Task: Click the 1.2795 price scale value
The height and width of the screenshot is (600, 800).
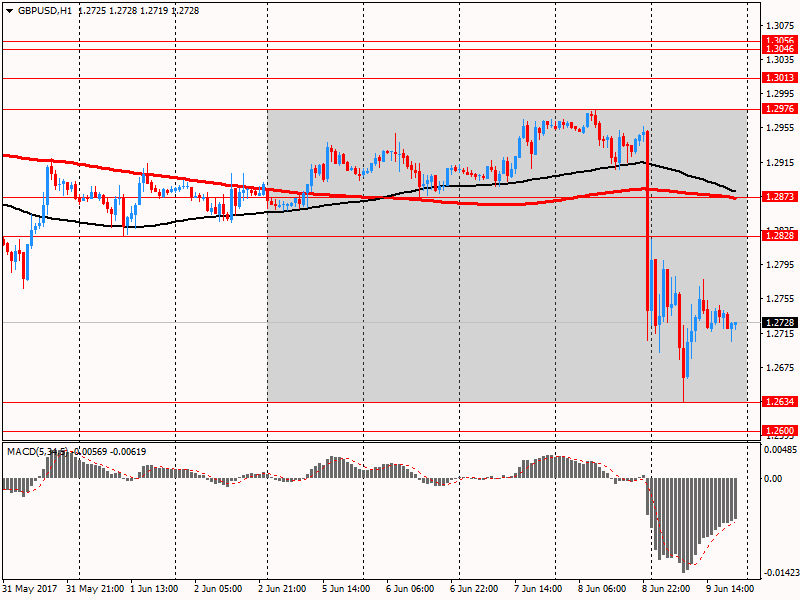Action: [x=780, y=264]
